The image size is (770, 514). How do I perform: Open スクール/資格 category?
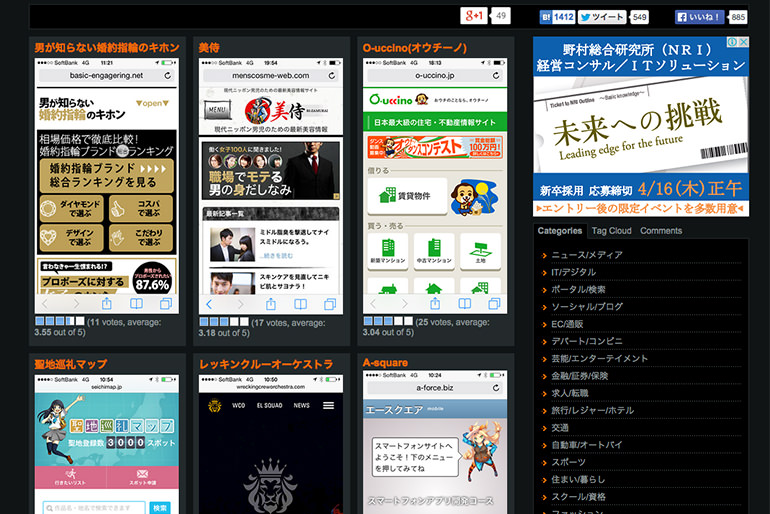tap(578, 497)
